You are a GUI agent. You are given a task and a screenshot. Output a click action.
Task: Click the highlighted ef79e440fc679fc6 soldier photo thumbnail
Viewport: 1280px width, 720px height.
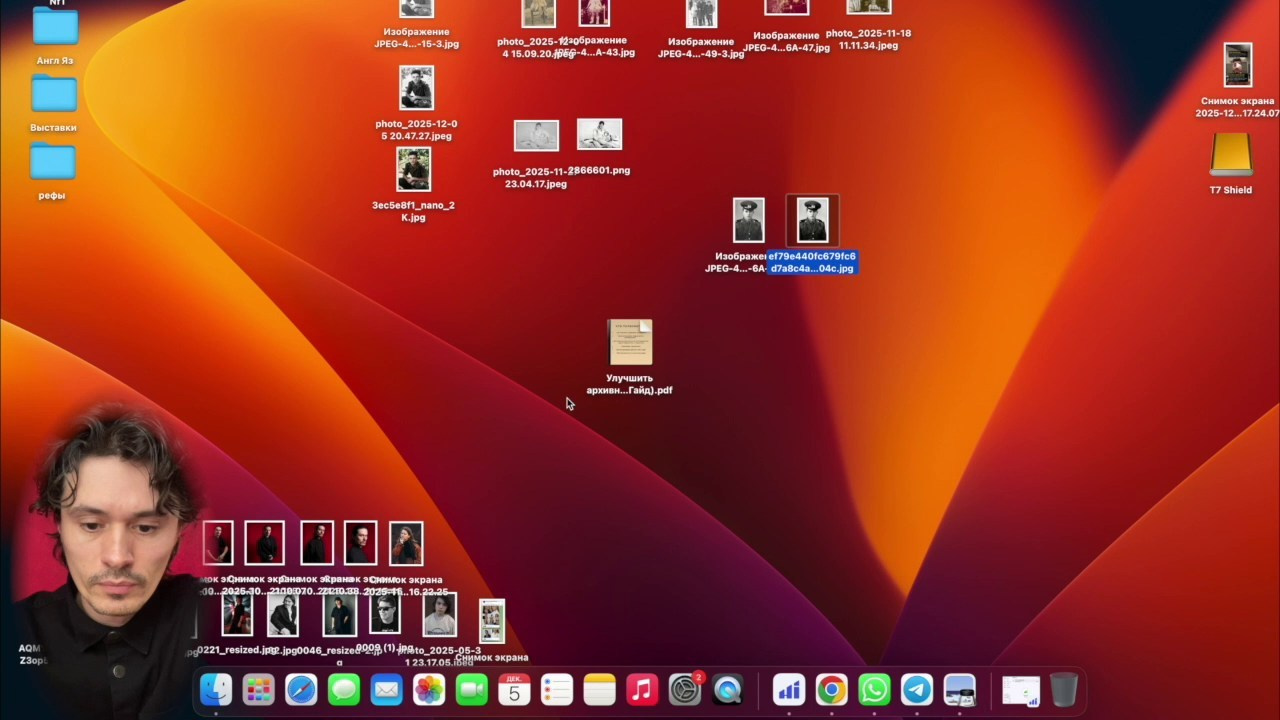[812, 220]
